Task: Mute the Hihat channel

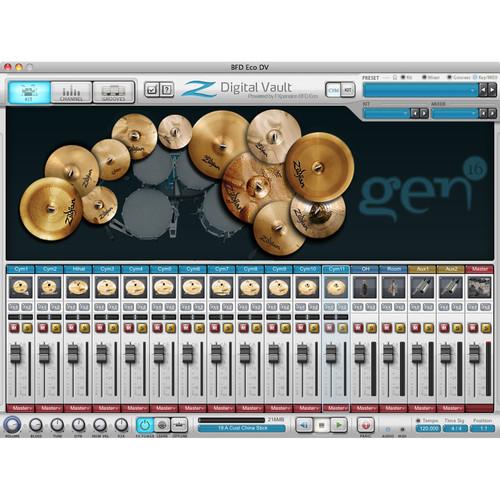Action: (x=71, y=328)
